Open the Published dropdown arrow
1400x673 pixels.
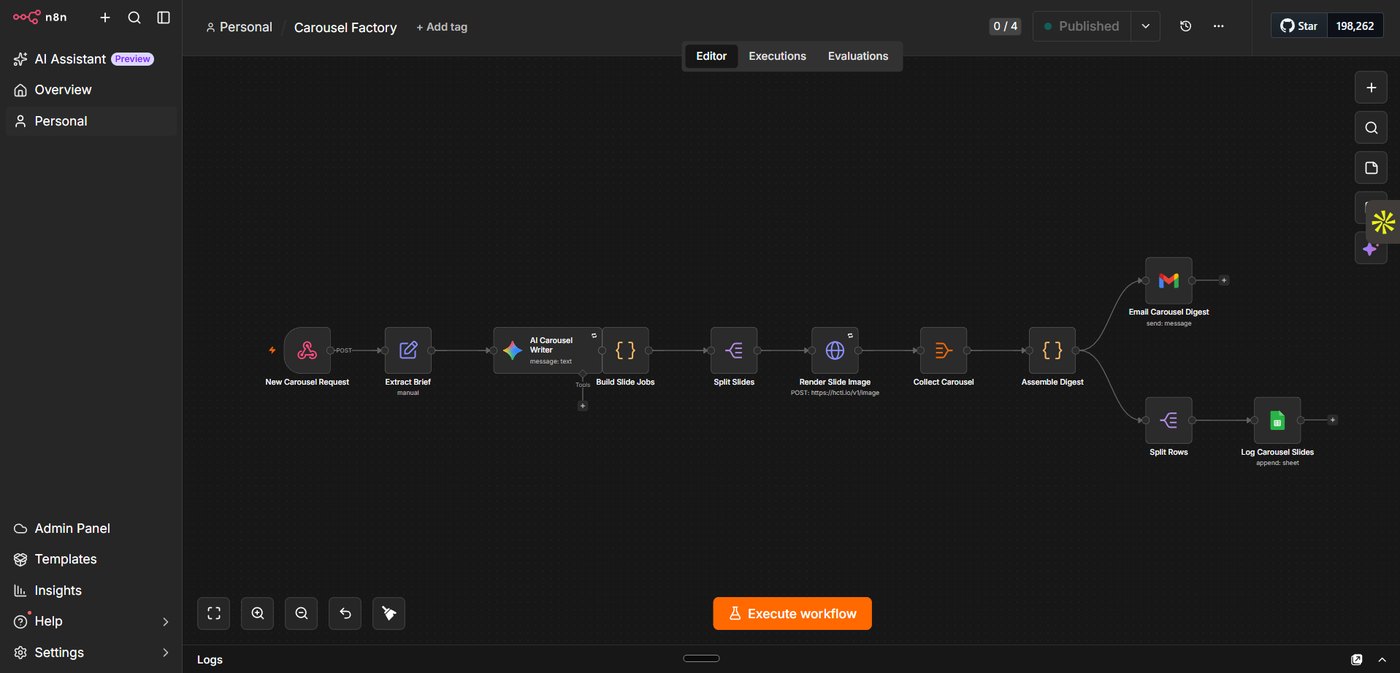(x=1146, y=26)
